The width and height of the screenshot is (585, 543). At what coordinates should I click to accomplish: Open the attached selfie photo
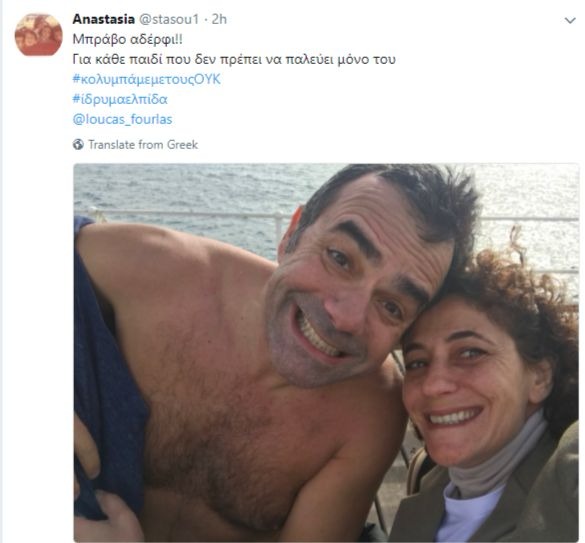(x=326, y=353)
